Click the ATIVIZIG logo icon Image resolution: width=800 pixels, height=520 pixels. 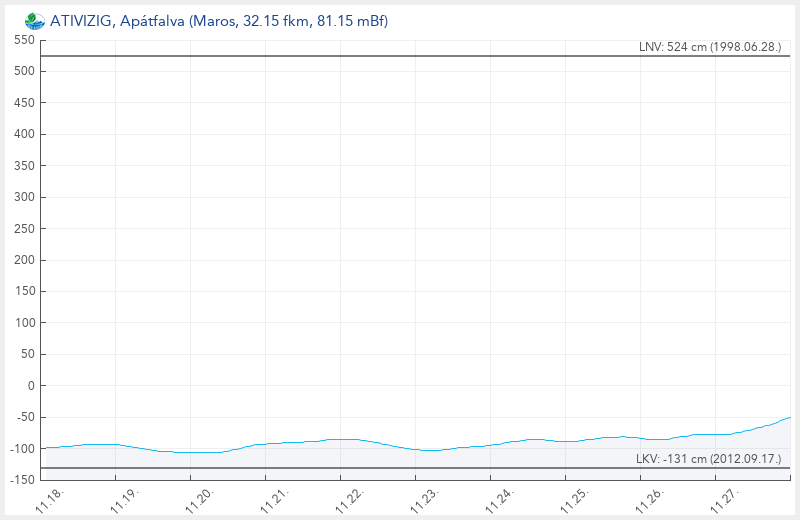tap(34, 19)
